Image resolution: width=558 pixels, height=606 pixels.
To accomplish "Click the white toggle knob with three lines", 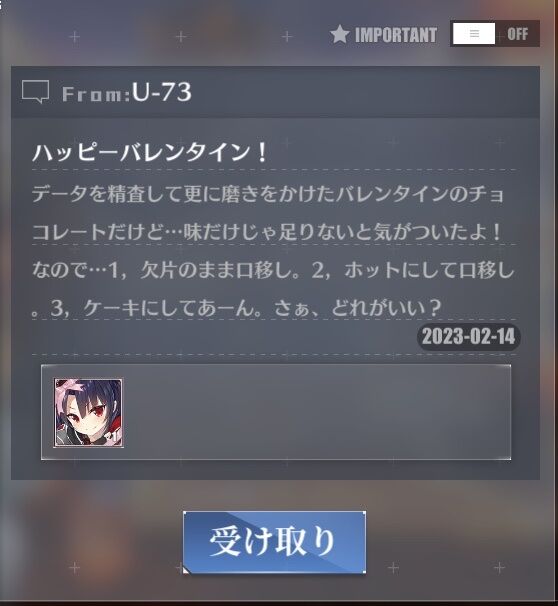I will tap(474, 34).
